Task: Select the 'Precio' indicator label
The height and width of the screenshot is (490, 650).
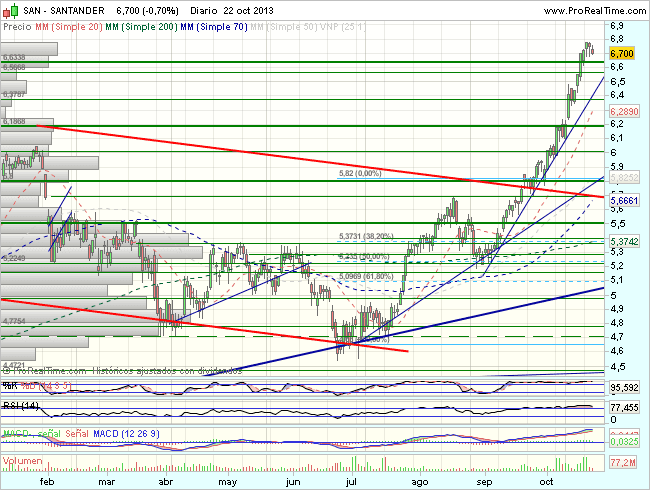Action: [17, 27]
